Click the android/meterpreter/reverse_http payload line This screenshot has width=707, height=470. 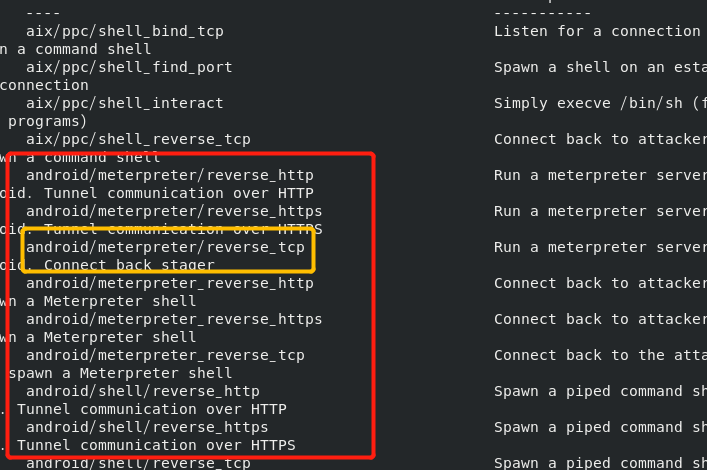point(169,175)
